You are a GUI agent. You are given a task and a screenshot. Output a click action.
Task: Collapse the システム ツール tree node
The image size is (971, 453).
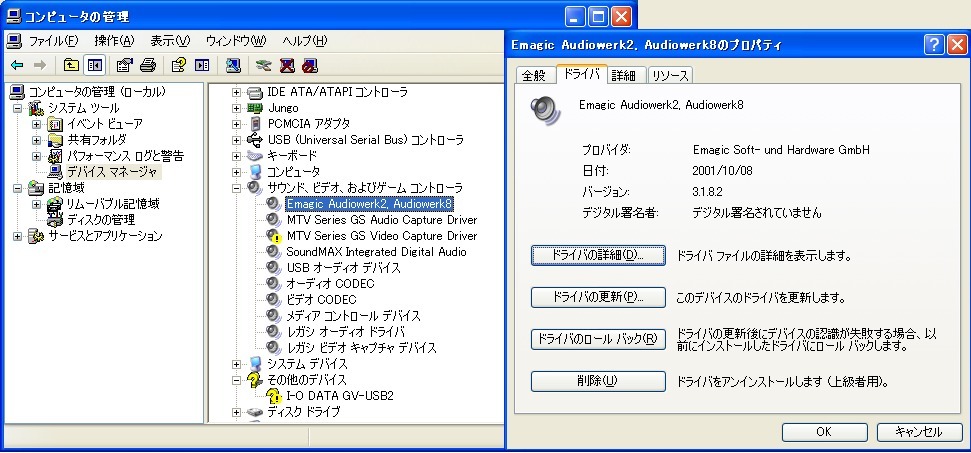click(x=17, y=108)
